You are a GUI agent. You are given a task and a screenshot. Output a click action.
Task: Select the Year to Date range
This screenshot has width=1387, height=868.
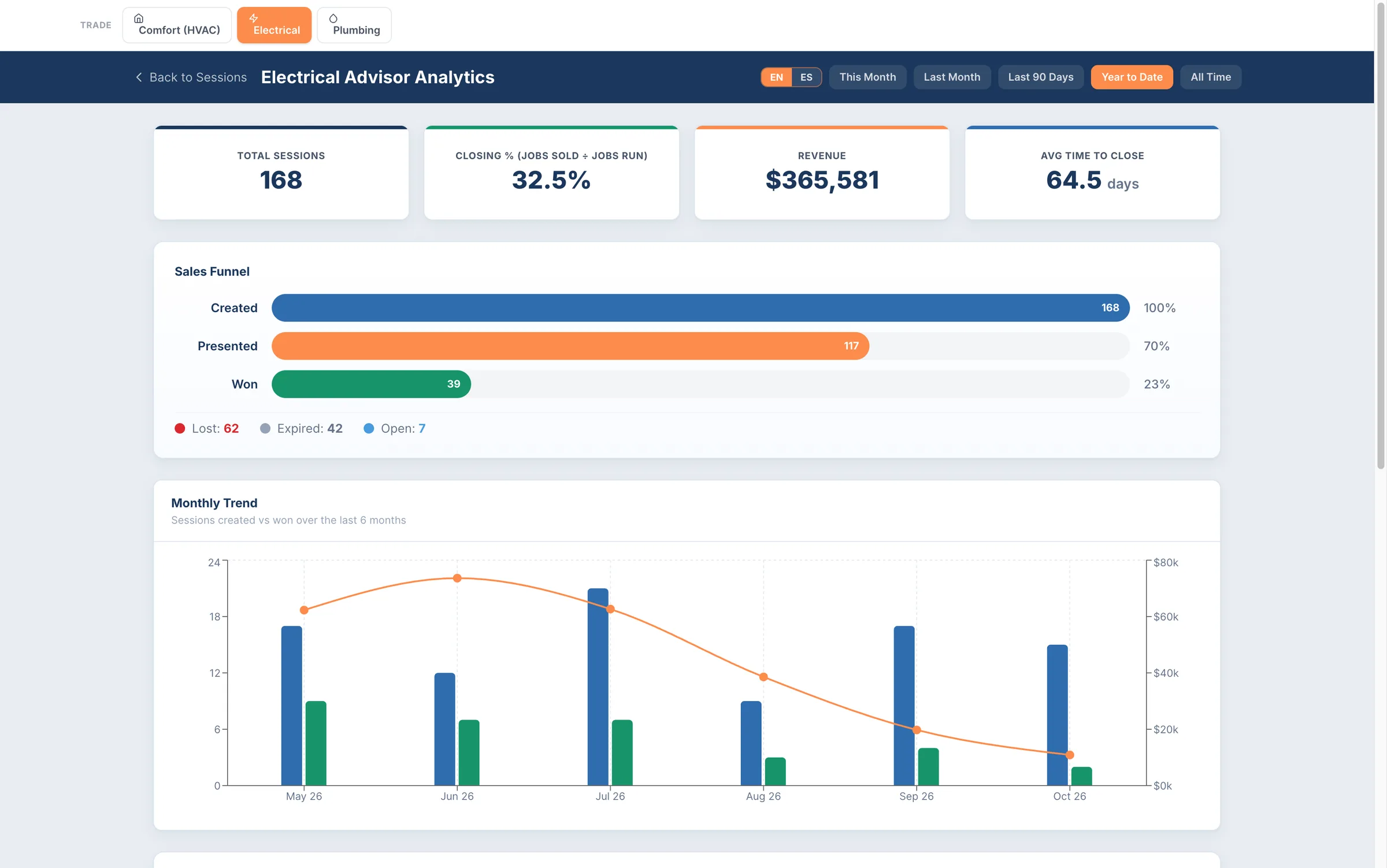[x=1132, y=77]
